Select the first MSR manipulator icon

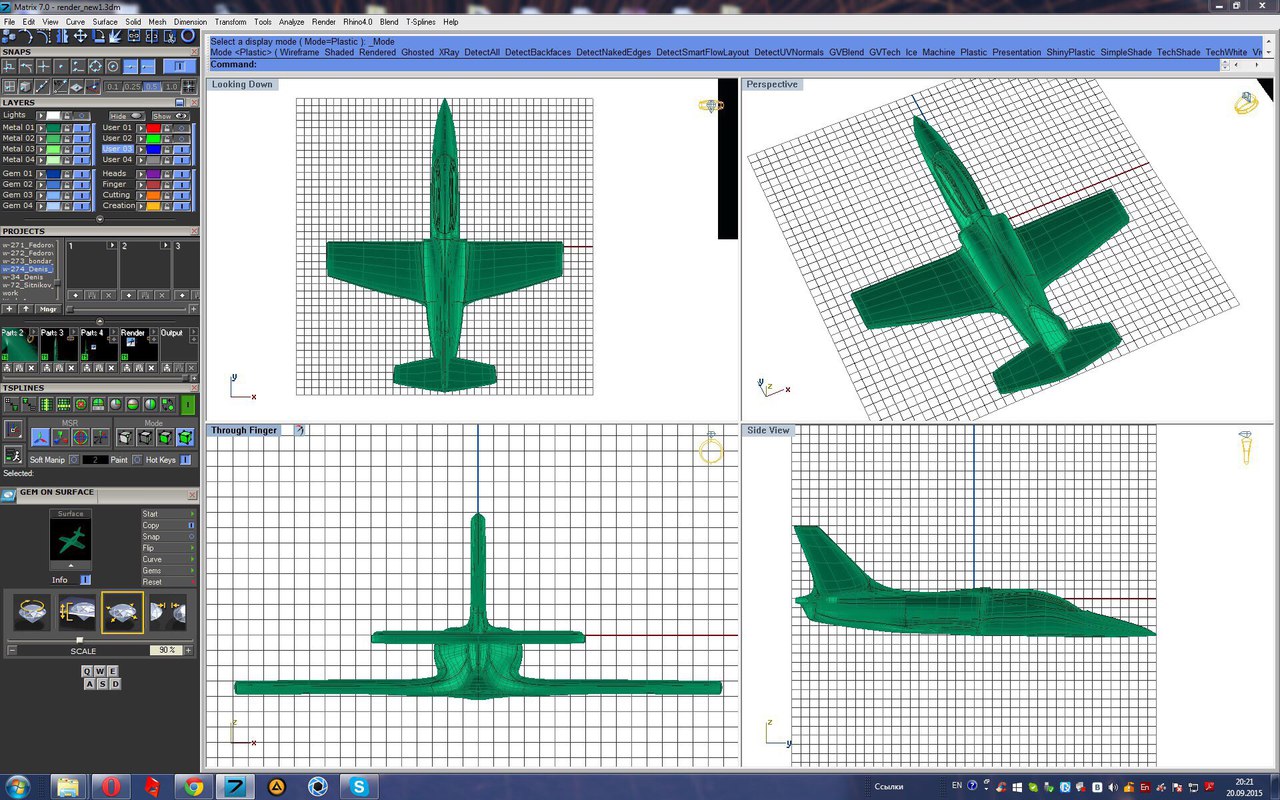[40, 437]
